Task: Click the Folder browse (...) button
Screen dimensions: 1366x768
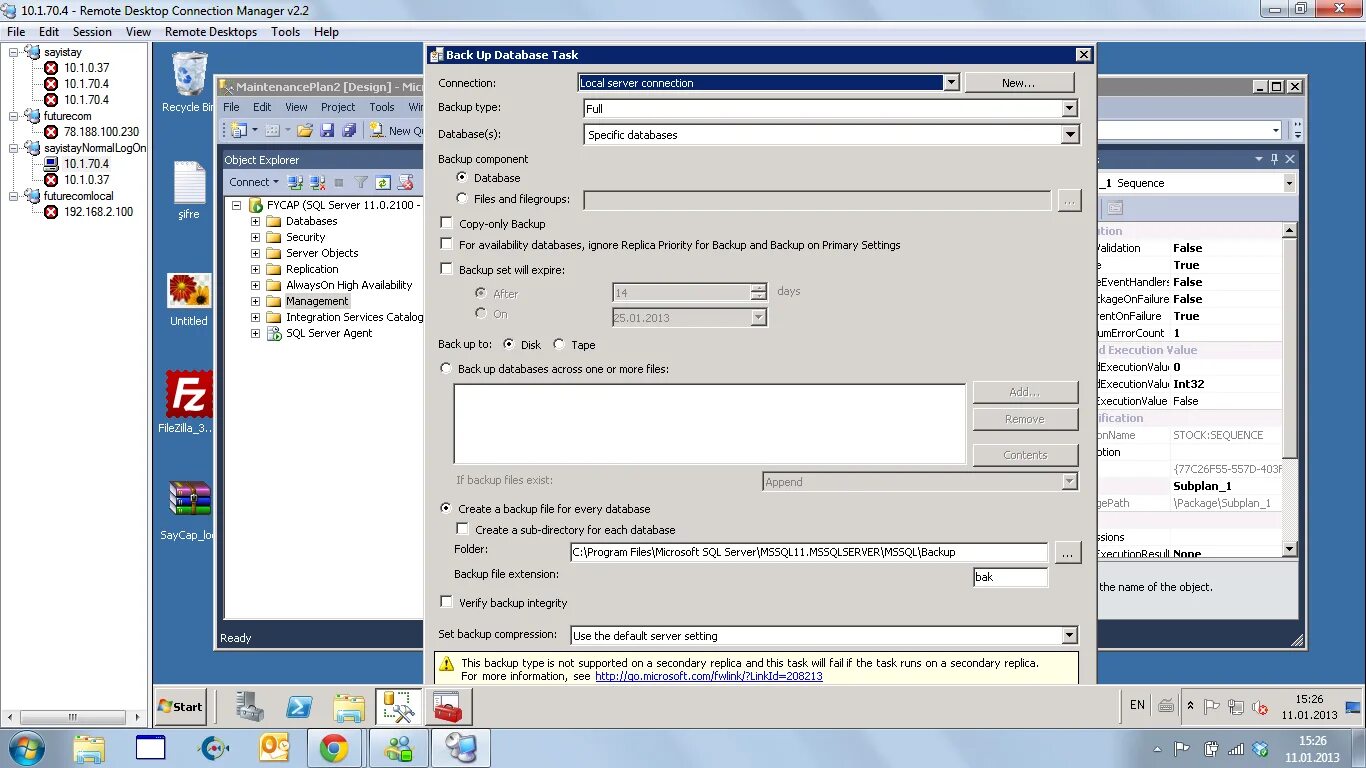Action: tap(1067, 552)
